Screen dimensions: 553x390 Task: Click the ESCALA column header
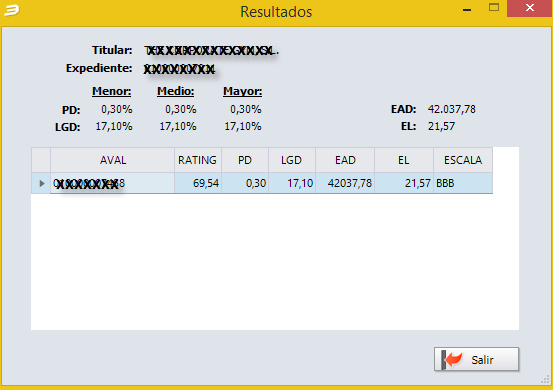point(463,160)
